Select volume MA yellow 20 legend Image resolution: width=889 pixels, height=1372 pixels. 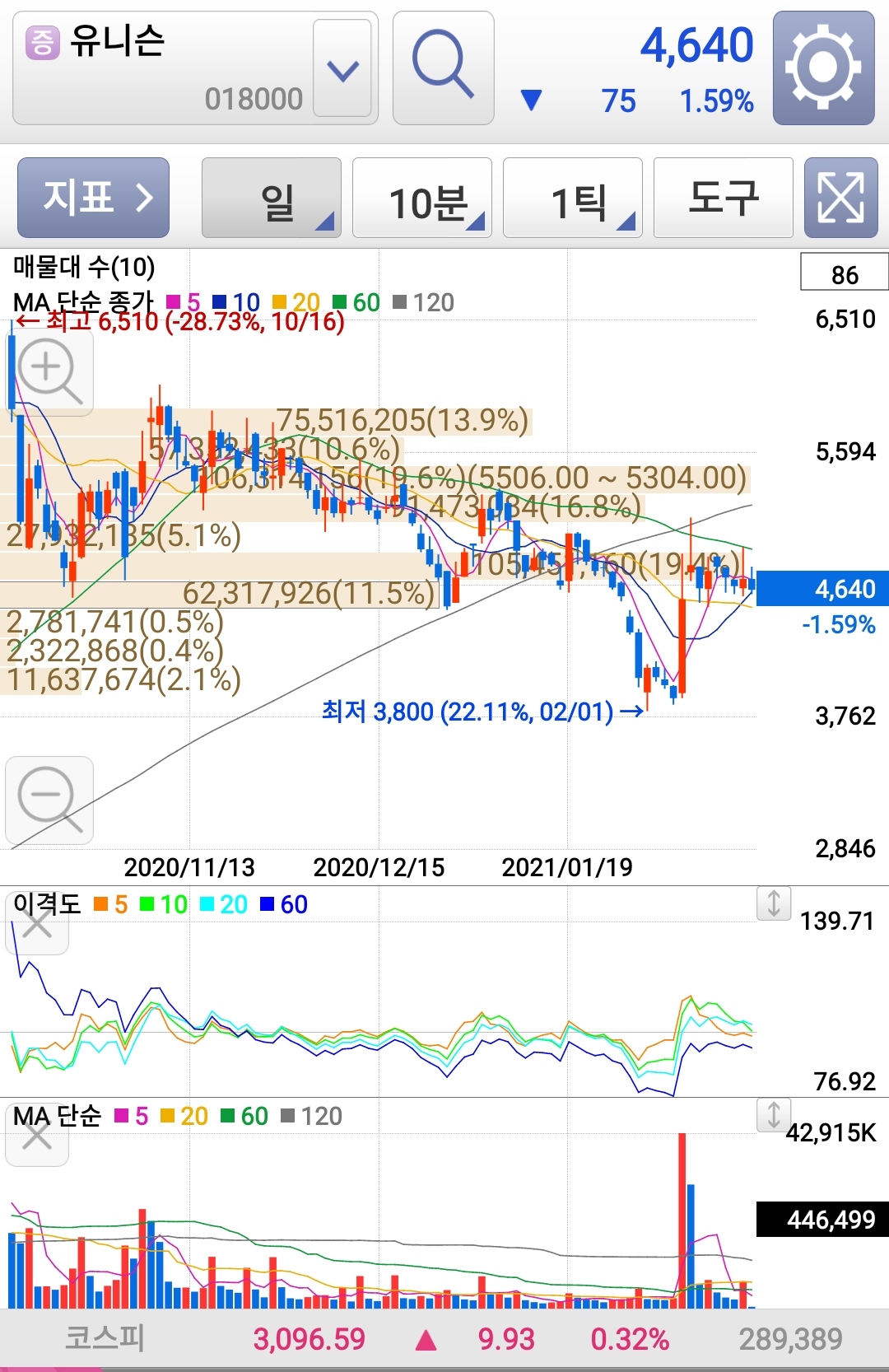pyautogui.click(x=184, y=1116)
